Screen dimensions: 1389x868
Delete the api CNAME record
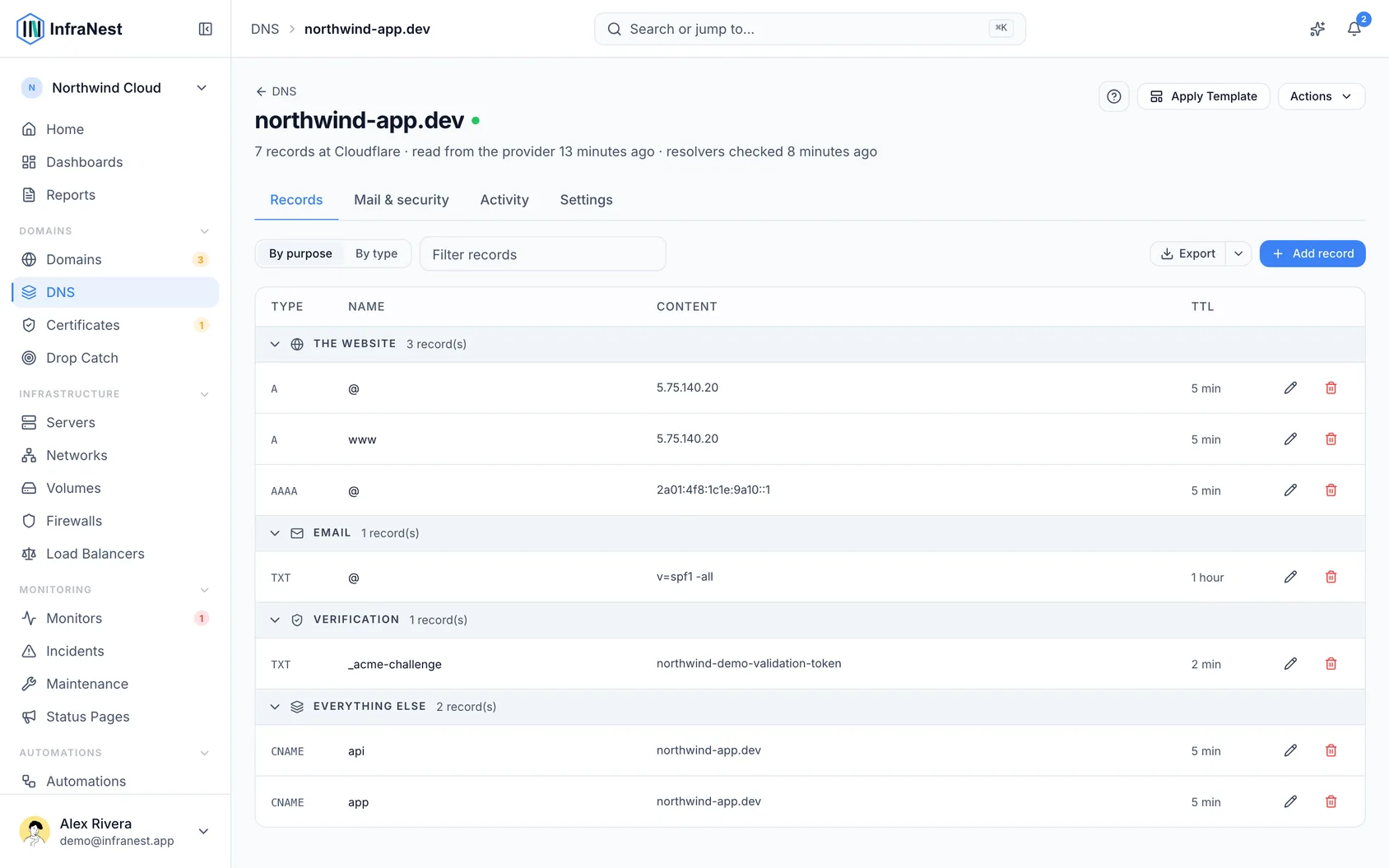(1331, 750)
